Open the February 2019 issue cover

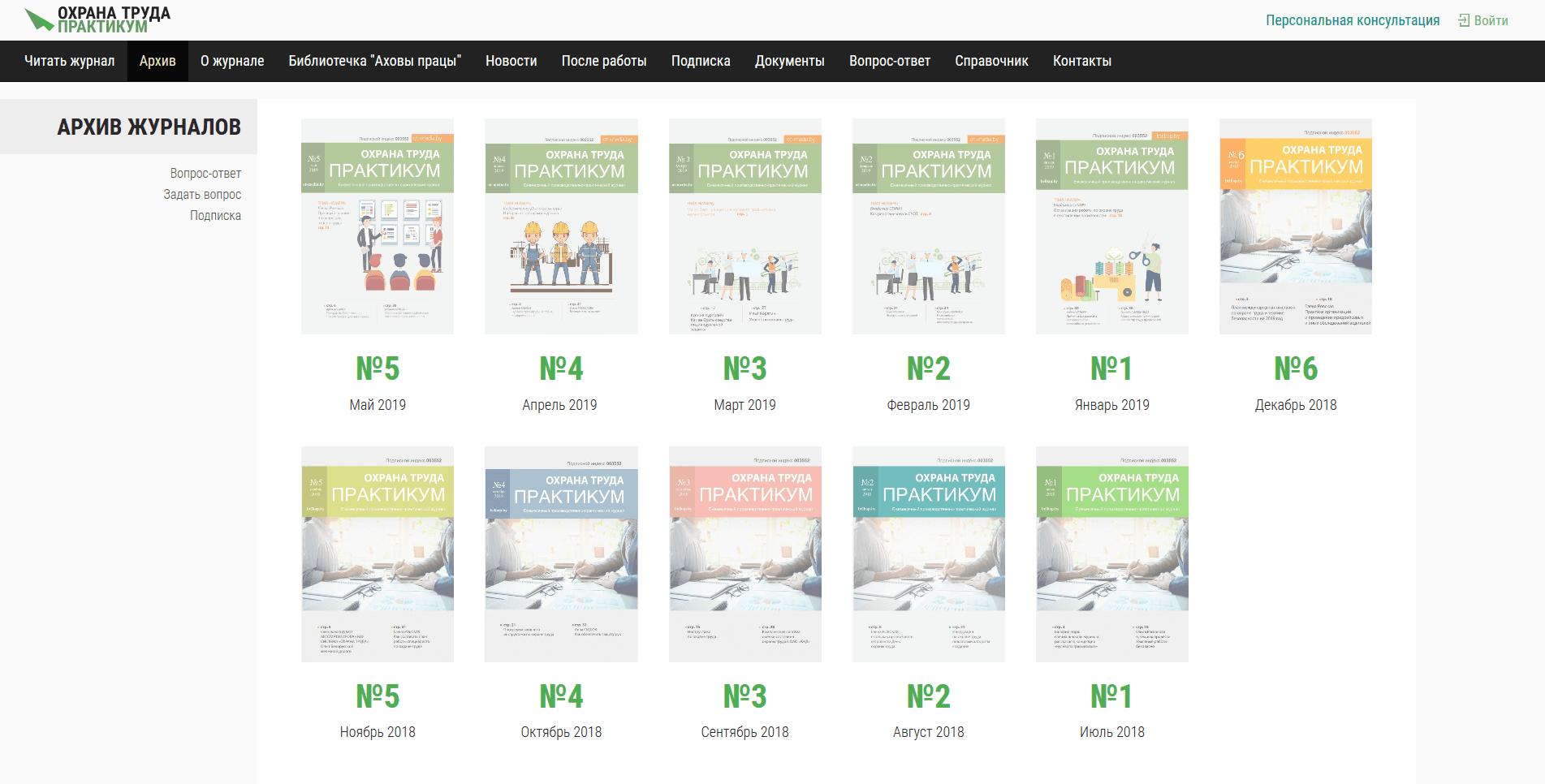[929, 226]
